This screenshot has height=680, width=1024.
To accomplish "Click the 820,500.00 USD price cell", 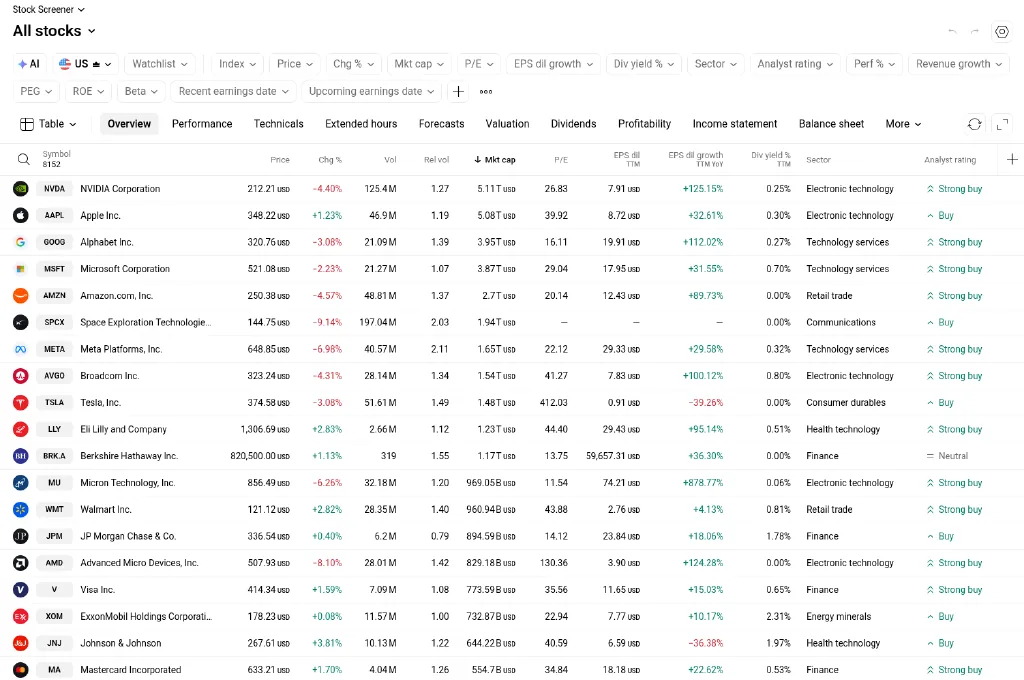I will tap(260, 456).
